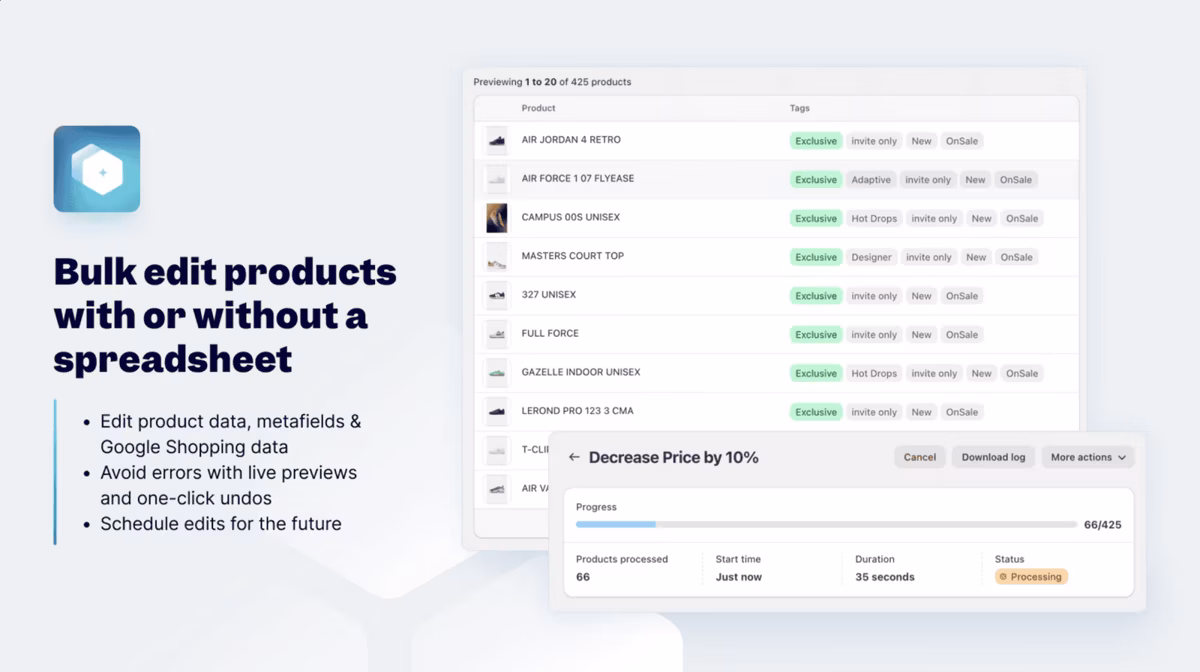This screenshot has width=1200, height=672.
Task: Click back arrow beside Decrease Price title
Action: pyautogui.click(x=574, y=457)
